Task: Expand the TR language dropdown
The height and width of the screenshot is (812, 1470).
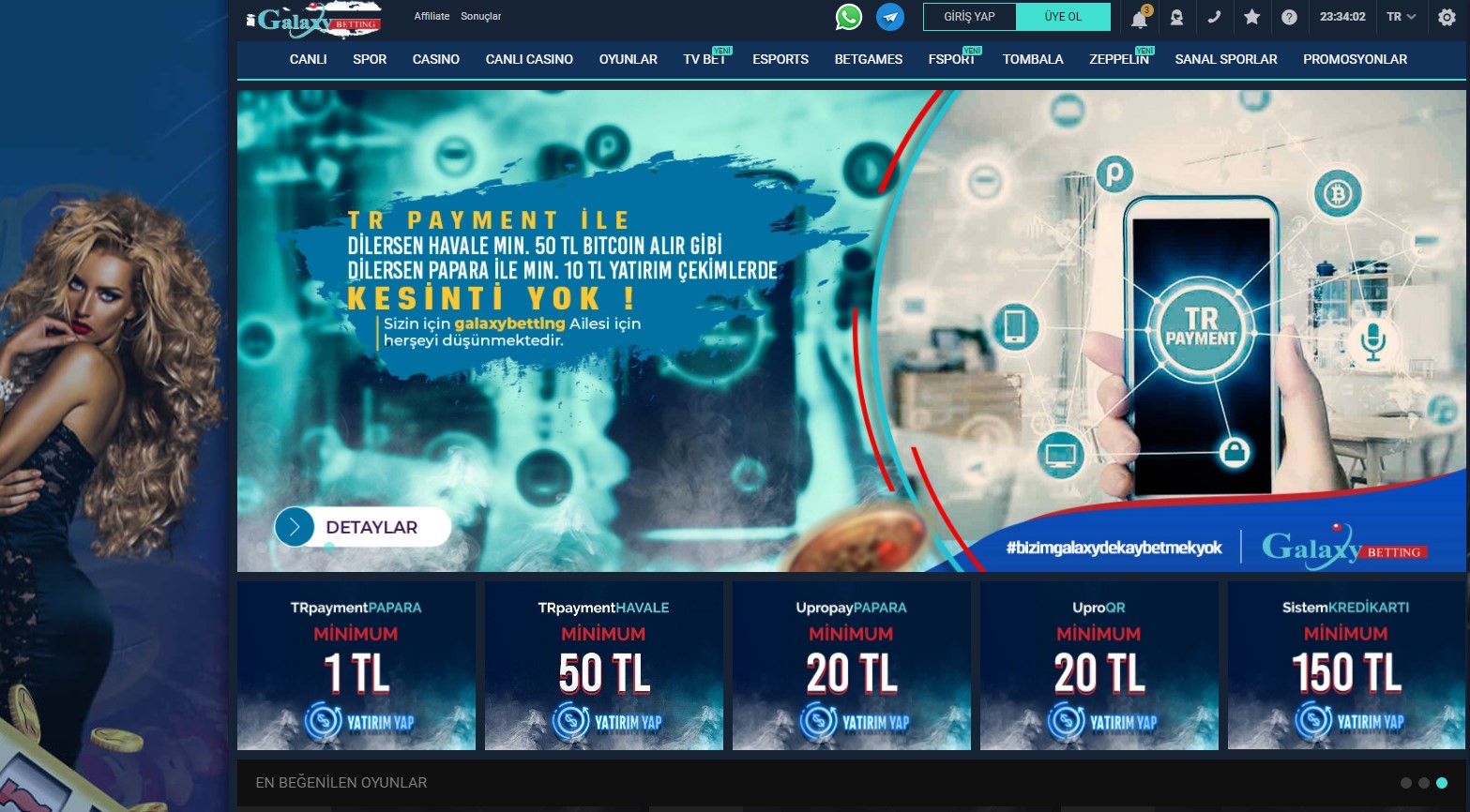Action: coord(1401,17)
